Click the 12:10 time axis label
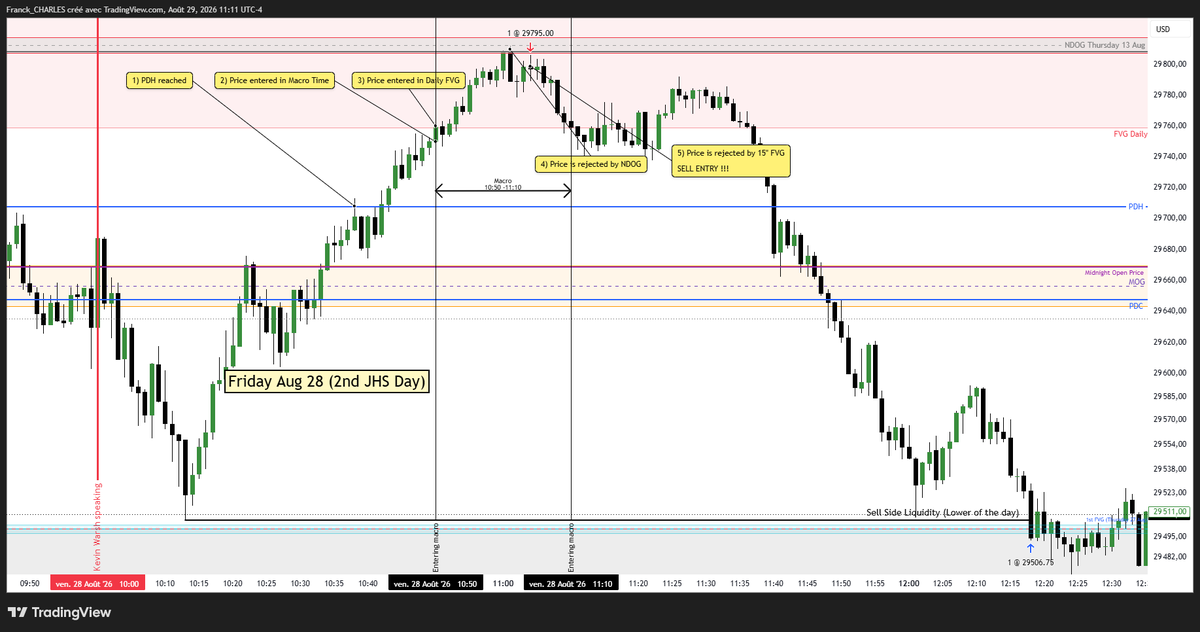 (977, 583)
